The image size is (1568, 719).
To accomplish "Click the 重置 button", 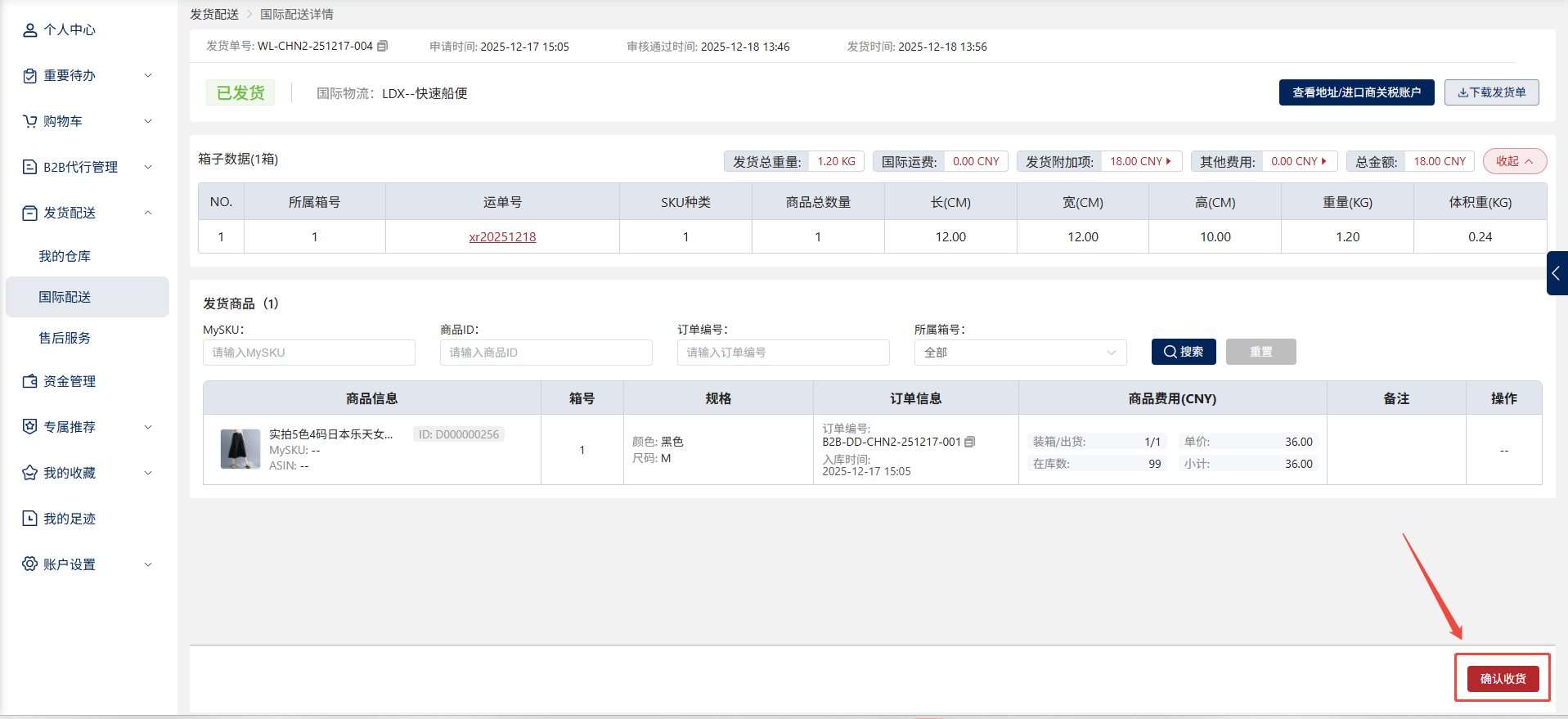I will (1260, 352).
